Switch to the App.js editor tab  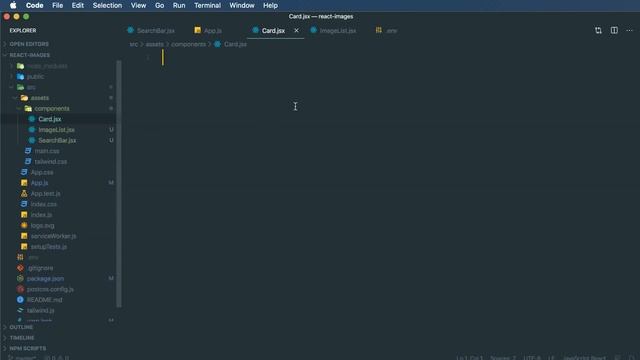click(213, 31)
